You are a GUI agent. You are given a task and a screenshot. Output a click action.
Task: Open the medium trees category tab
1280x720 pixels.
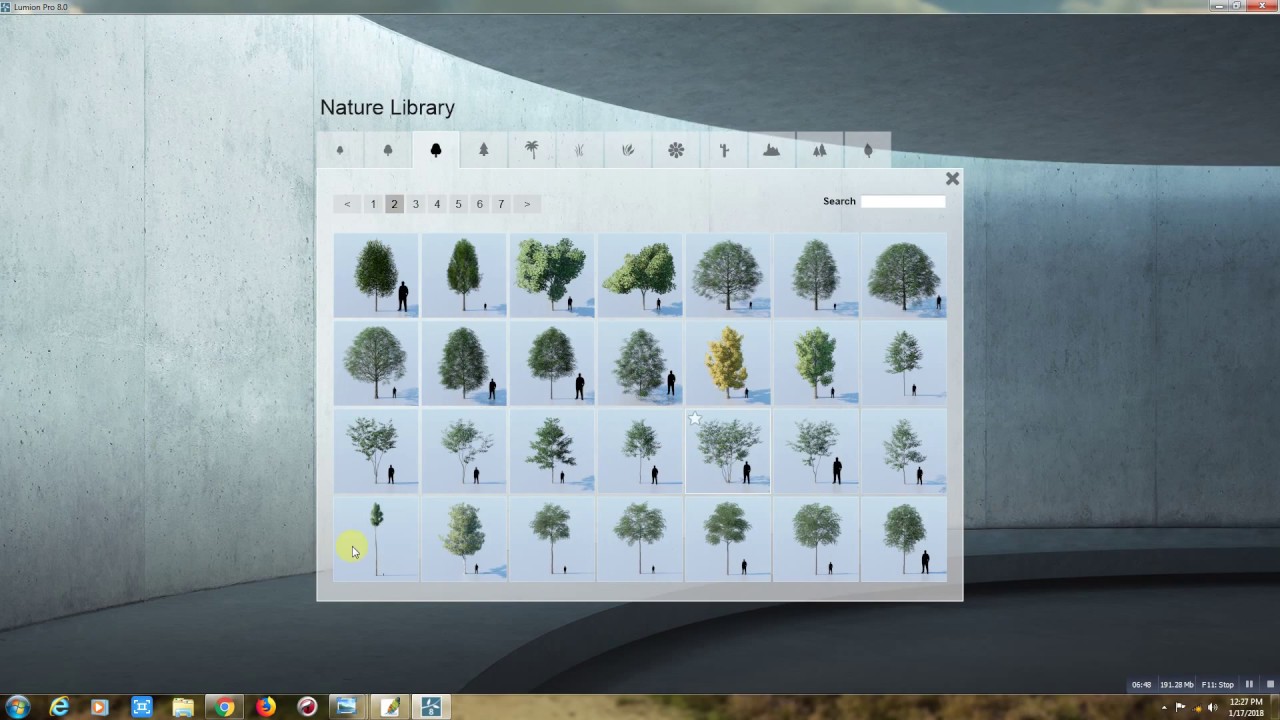pyautogui.click(x=388, y=150)
